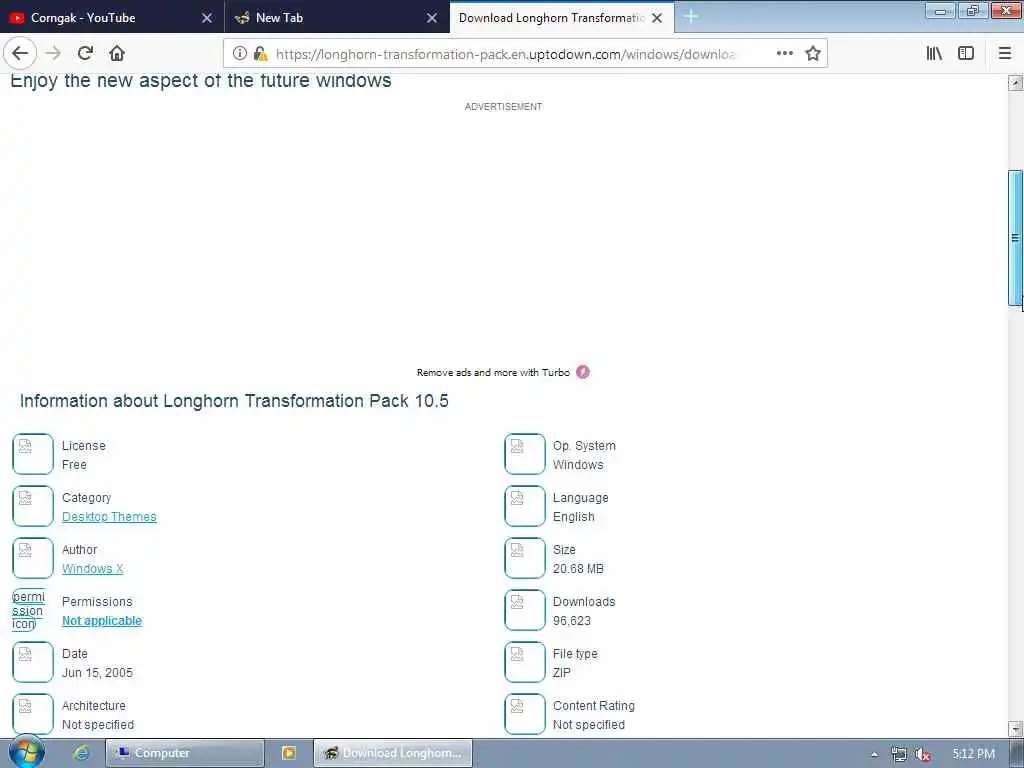Click the muted volume tray icon

coord(922,754)
